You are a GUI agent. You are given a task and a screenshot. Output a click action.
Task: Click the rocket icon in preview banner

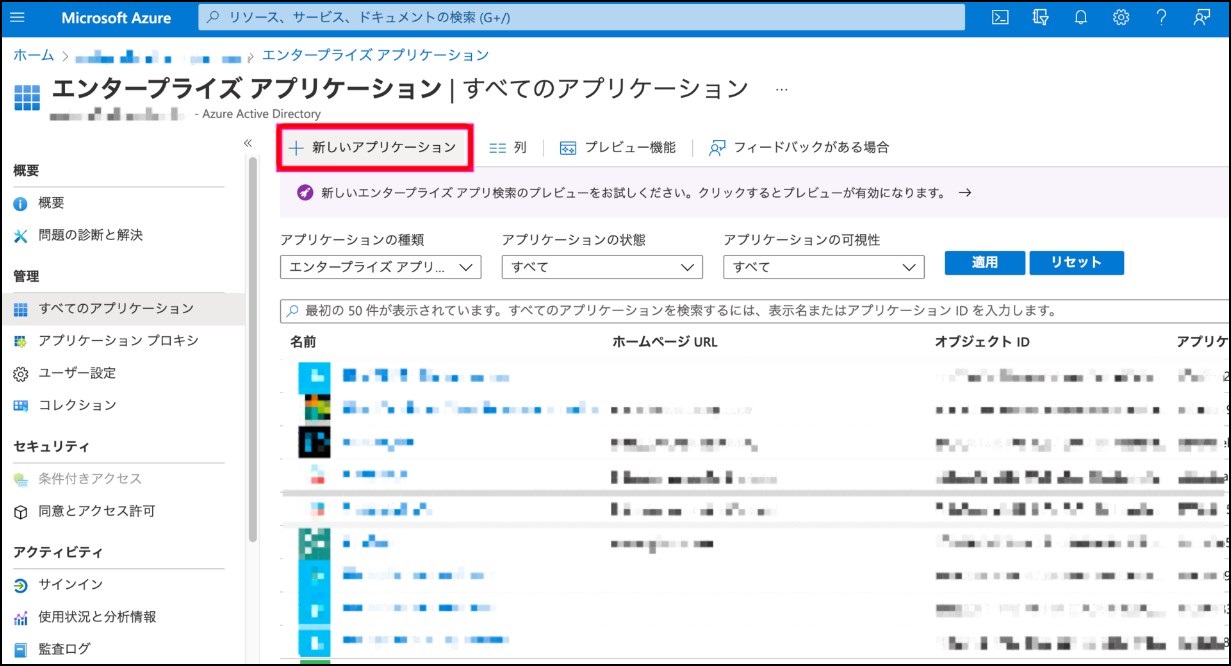click(306, 192)
